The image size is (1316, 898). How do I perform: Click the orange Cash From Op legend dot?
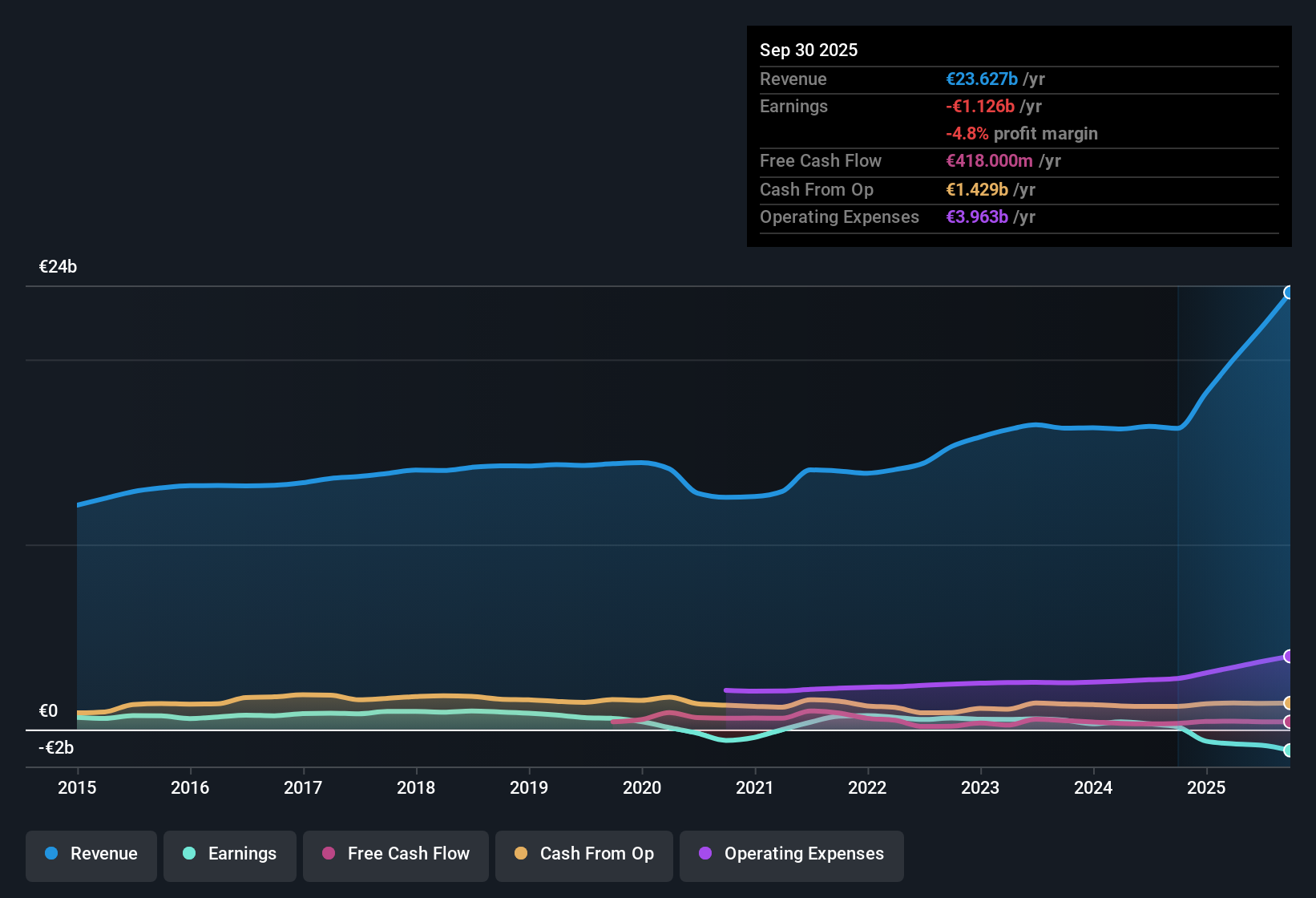pyautogui.click(x=520, y=854)
